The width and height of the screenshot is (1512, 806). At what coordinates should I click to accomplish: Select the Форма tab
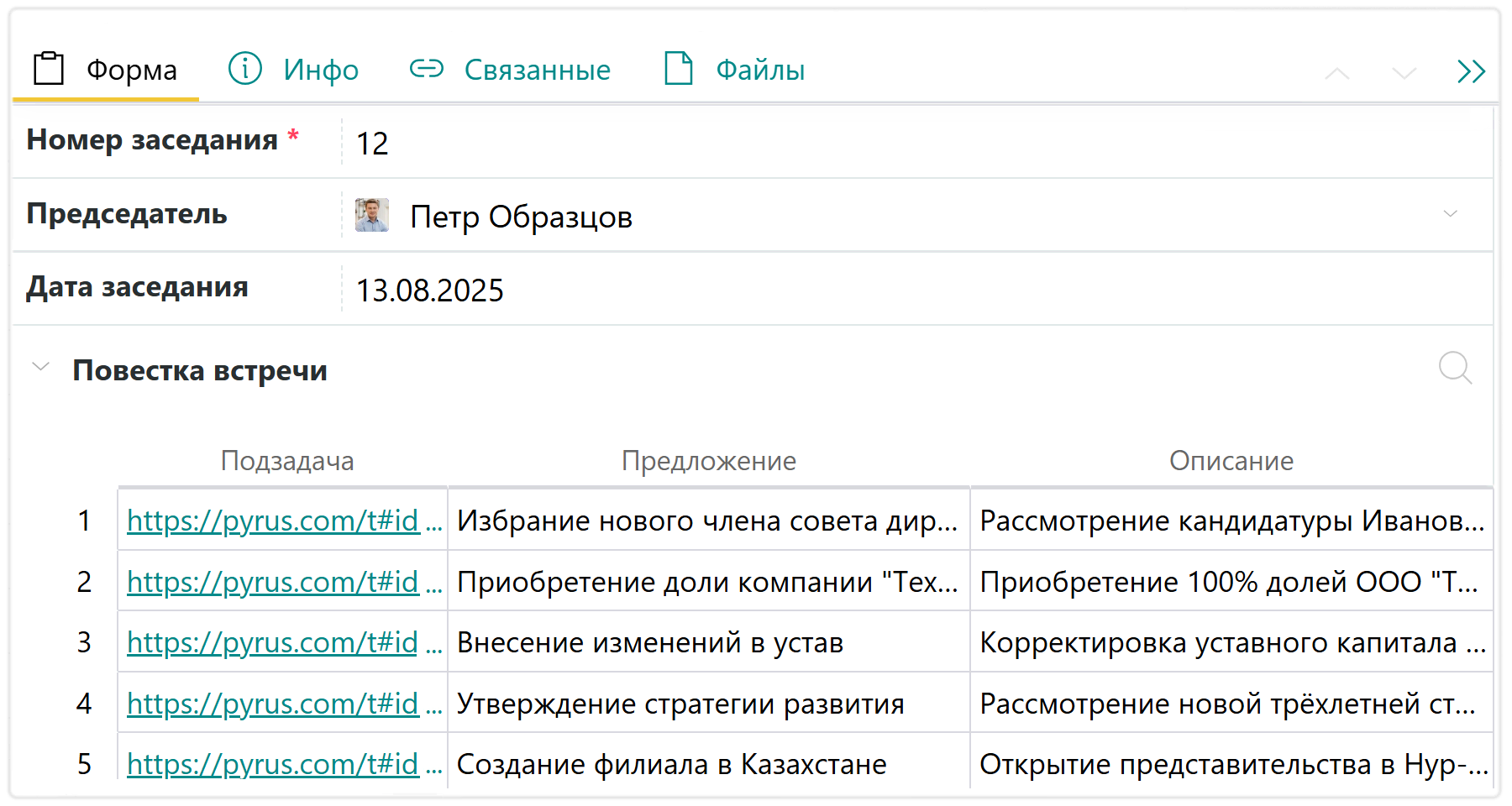pyautogui.click(x=106, y=70)
